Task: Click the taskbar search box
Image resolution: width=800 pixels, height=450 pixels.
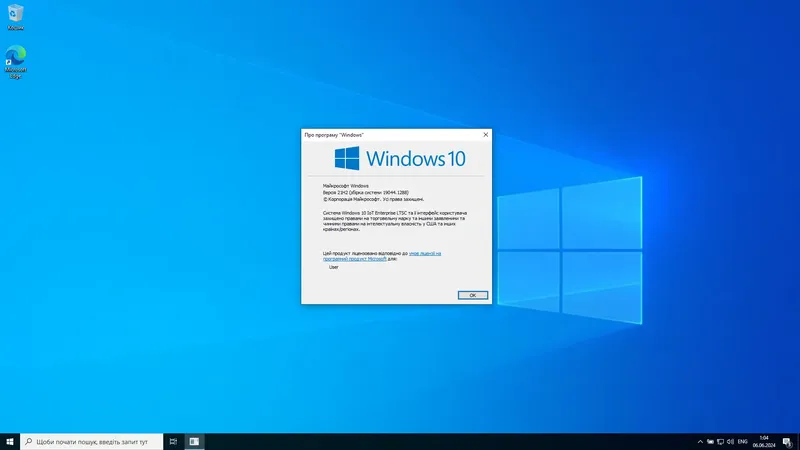Action: [92, 441]
